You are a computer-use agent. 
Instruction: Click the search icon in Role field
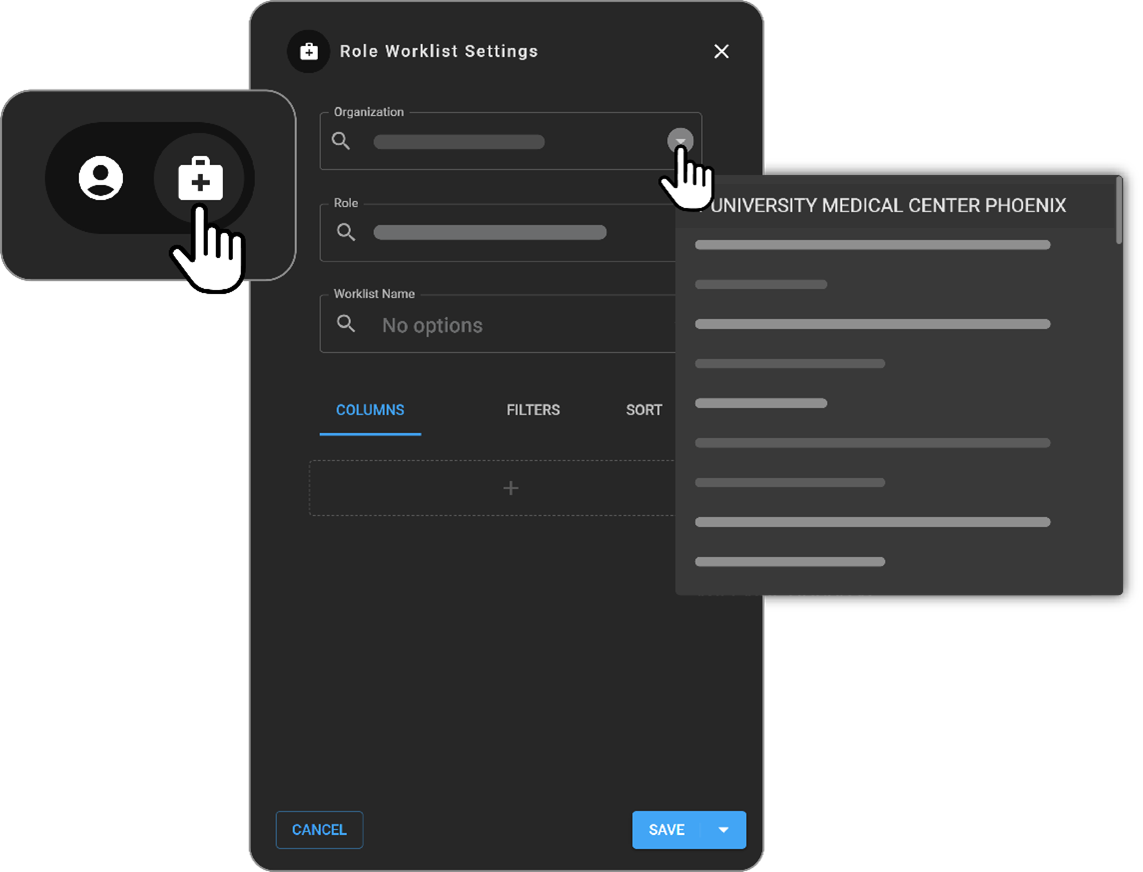click(346, 232)
